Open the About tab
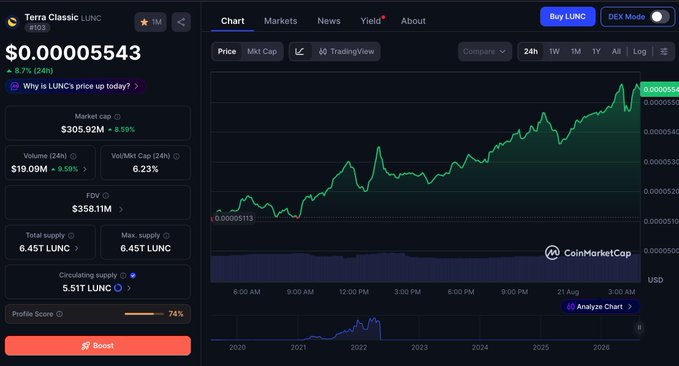The image size is (679, 366). coord(413,21)
